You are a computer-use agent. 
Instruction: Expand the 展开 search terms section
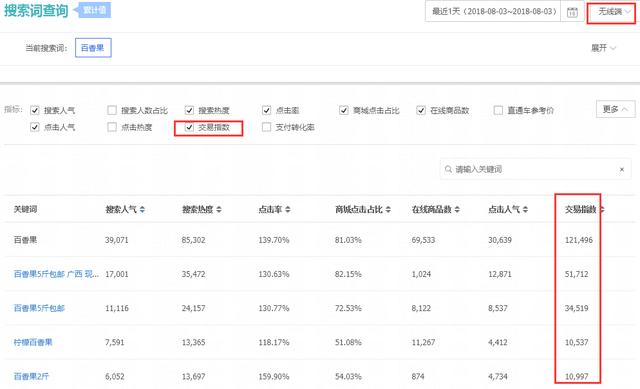(x=603, y=48)
